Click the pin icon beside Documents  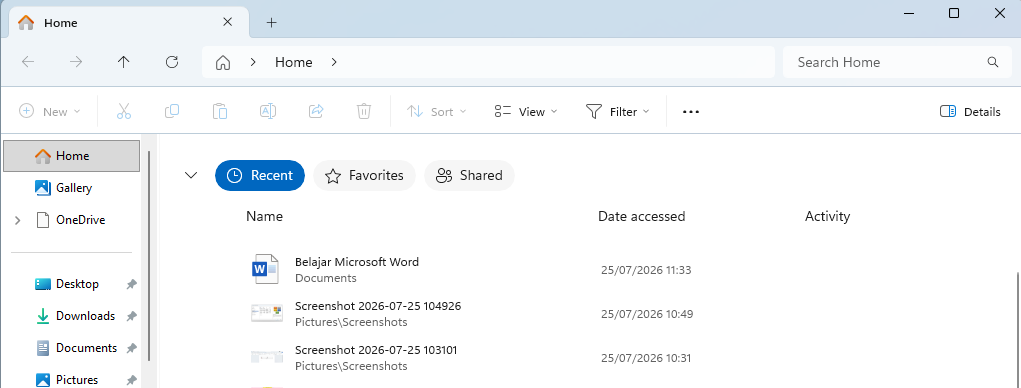[132, 348]
